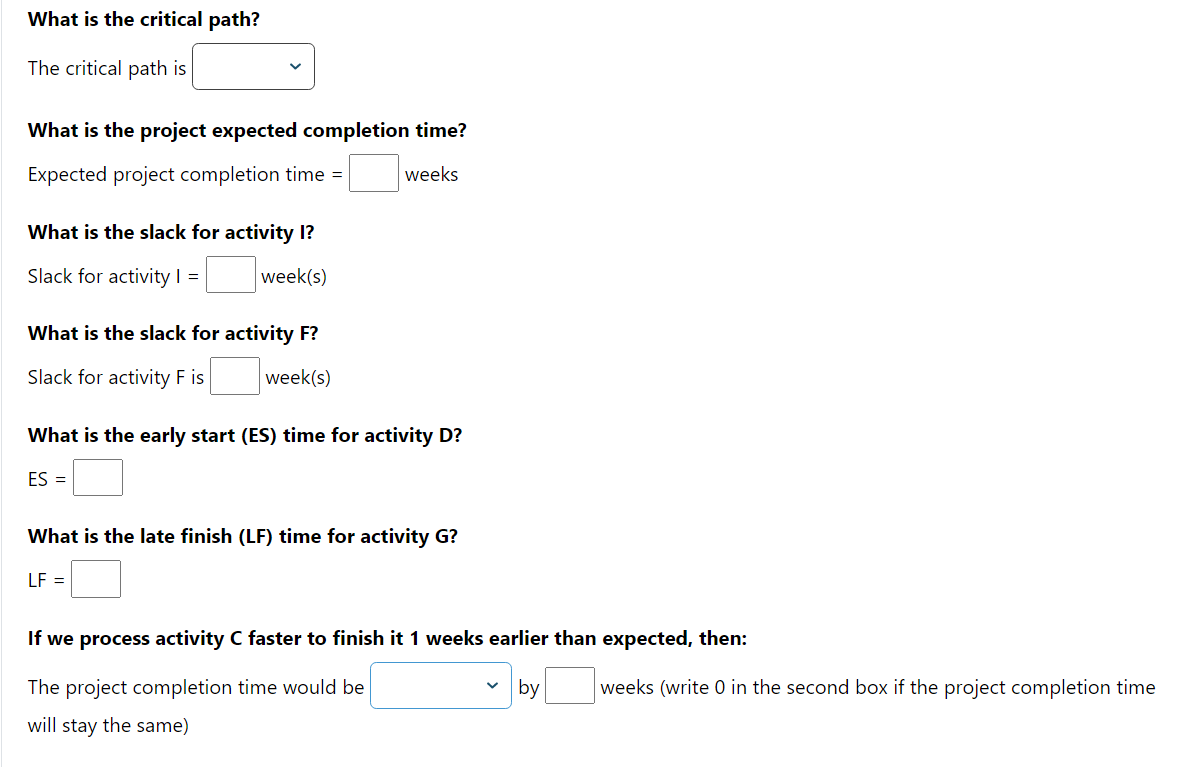Click the expected project completion time input box

(373, 173)
